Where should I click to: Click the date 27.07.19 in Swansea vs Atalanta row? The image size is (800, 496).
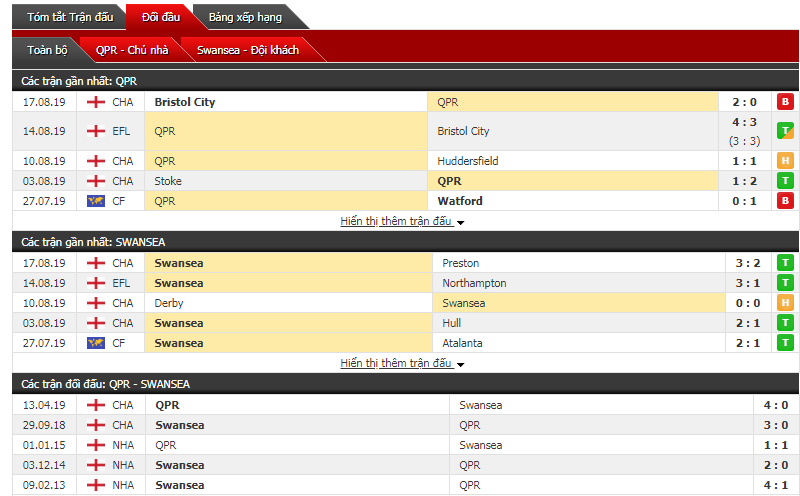(x=44, y=343)
